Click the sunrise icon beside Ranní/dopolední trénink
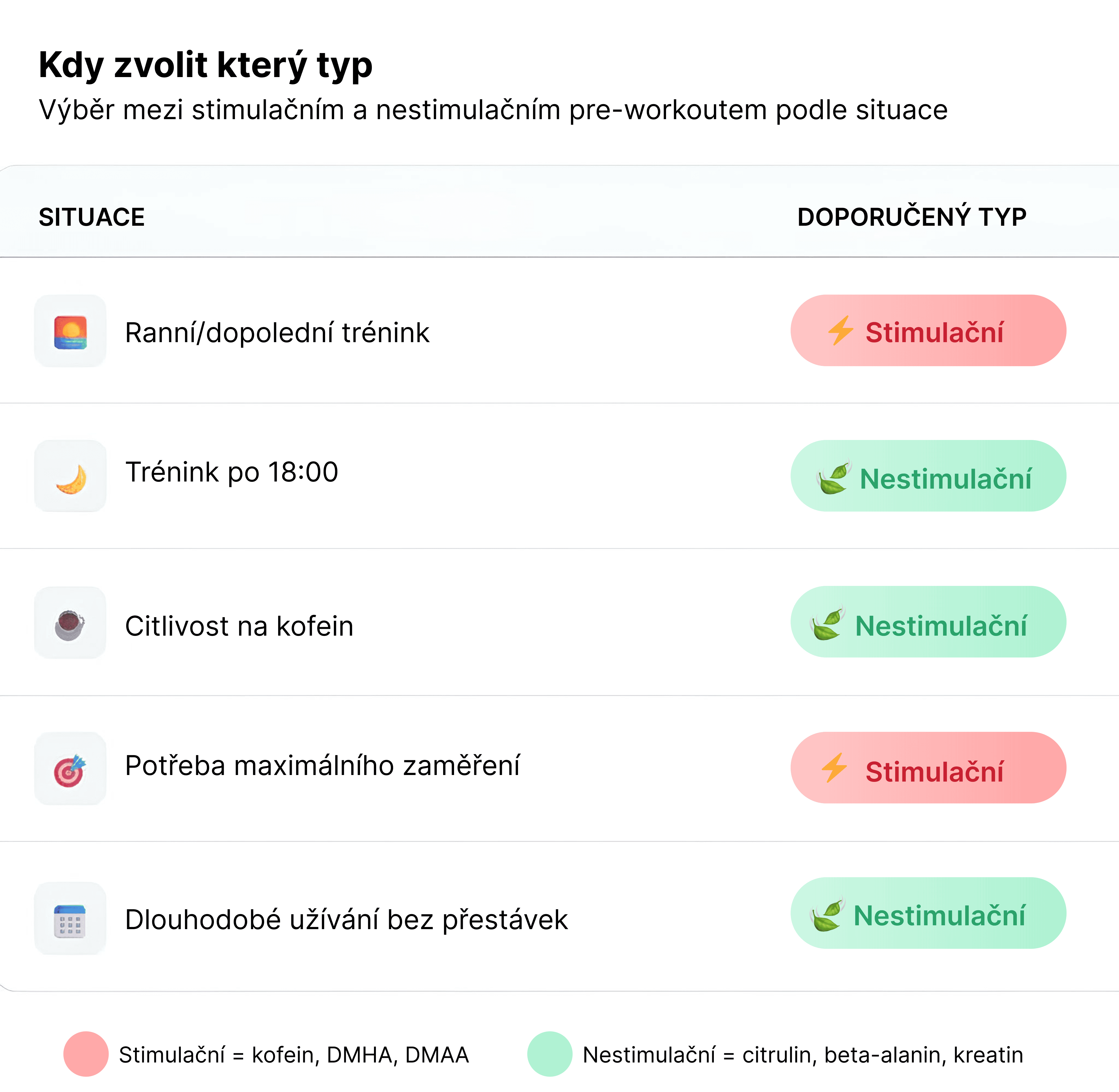Image resolution: width=1119 pixels, height=1092 pixels. tap(70, 332)
